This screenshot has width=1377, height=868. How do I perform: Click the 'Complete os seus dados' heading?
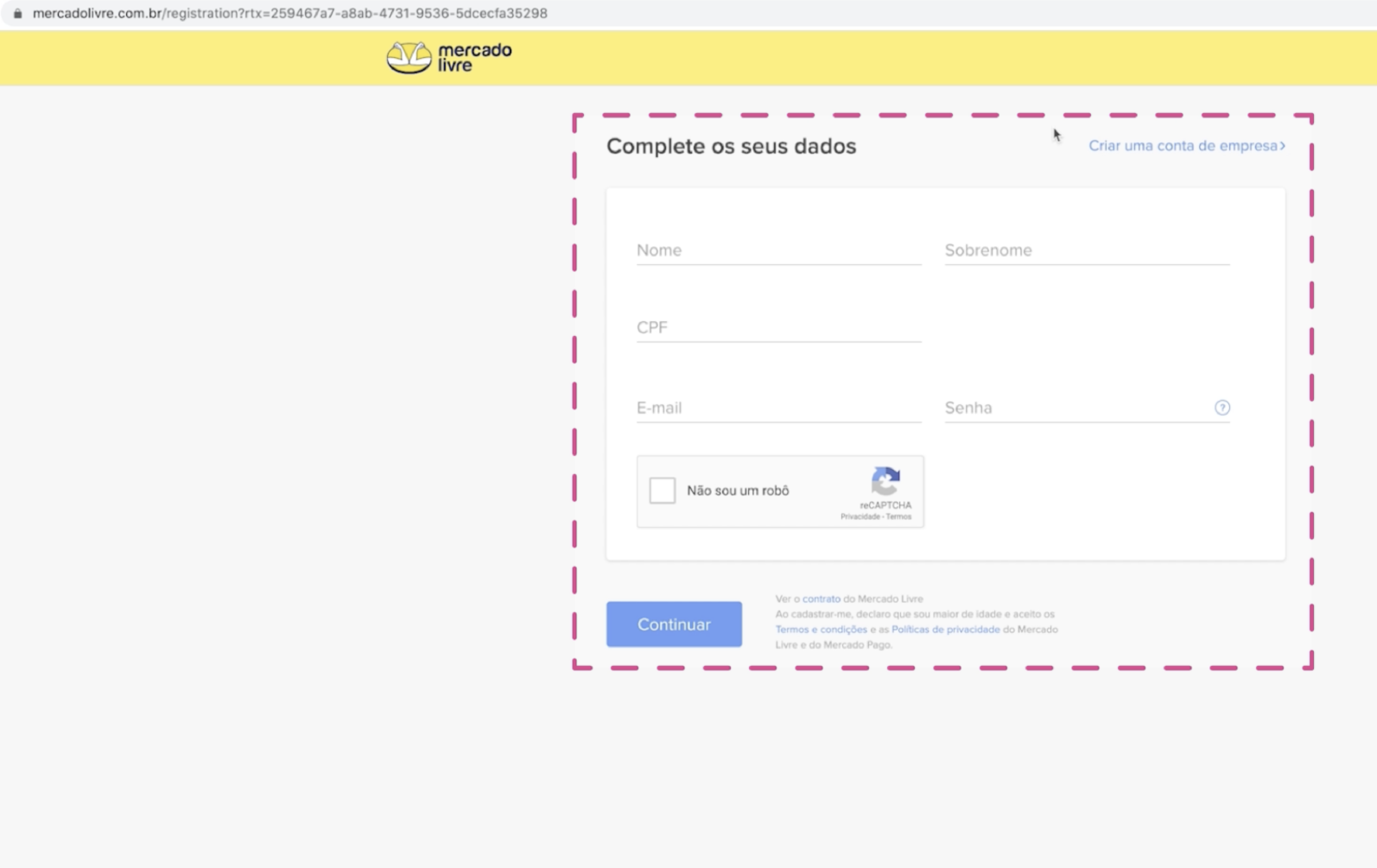(731, 146)
